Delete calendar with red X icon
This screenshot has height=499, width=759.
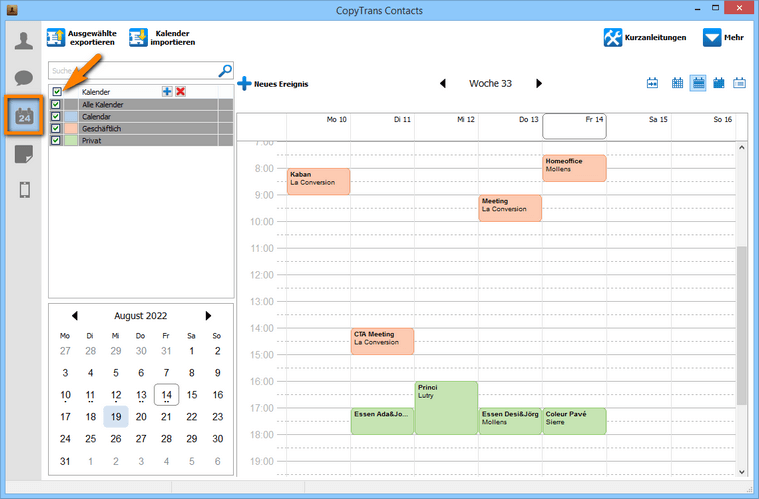(x=181, y=91)
